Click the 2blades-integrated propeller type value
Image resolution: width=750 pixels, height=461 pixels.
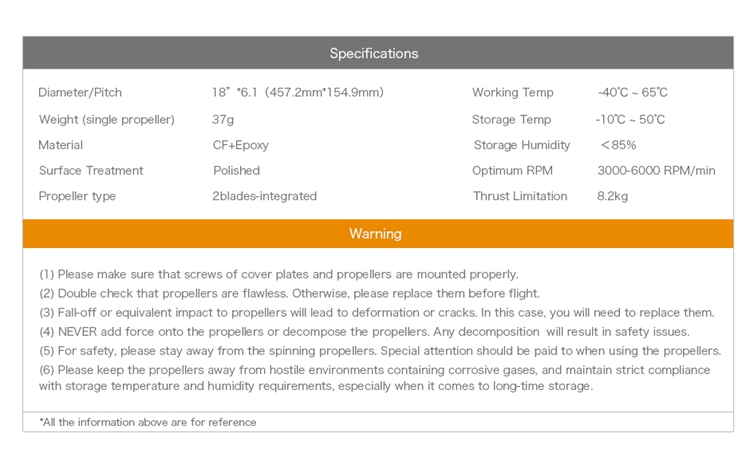pyautogui.click(x=264, y=196)
